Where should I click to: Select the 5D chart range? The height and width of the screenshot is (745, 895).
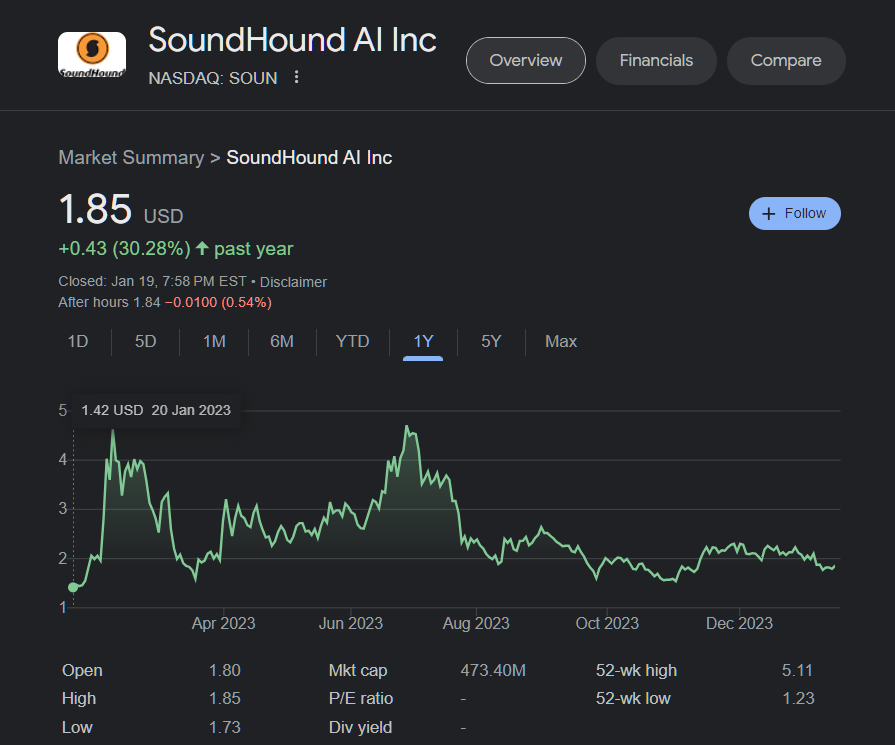pyautogui.click(x=146, y=341)
